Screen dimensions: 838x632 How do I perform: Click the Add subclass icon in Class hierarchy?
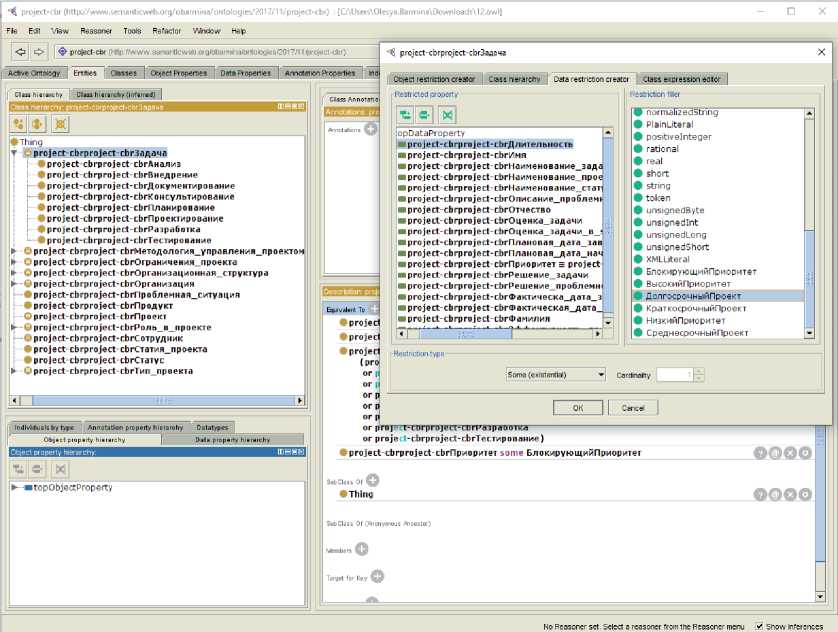coord(19,124)
